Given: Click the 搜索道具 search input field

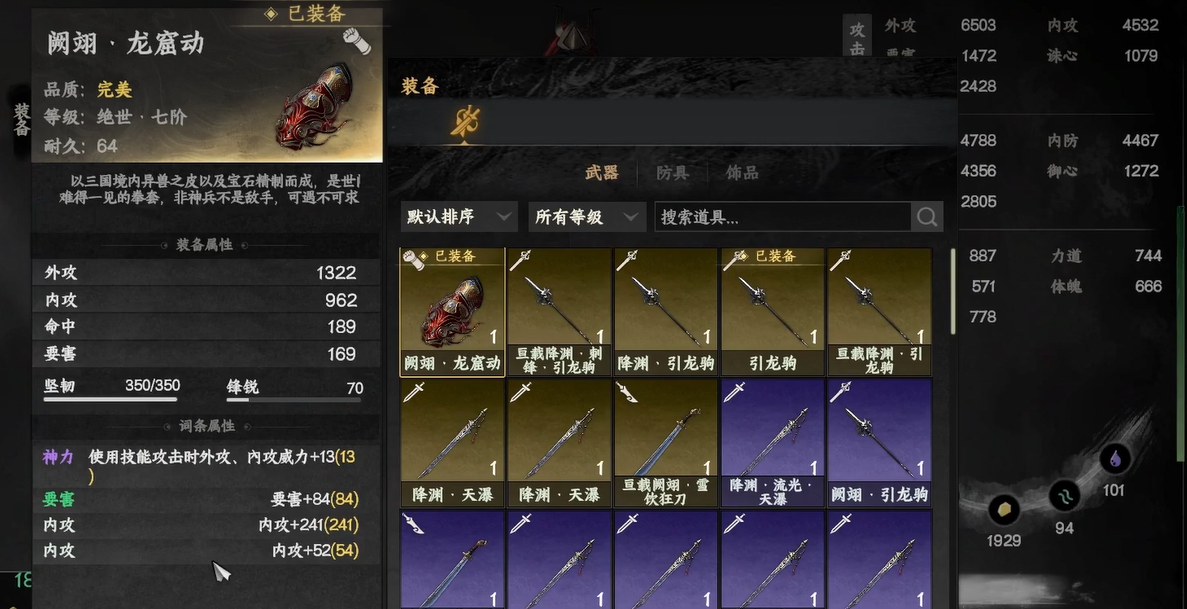Looking at the screenshot, I should [x=783, y=217].
